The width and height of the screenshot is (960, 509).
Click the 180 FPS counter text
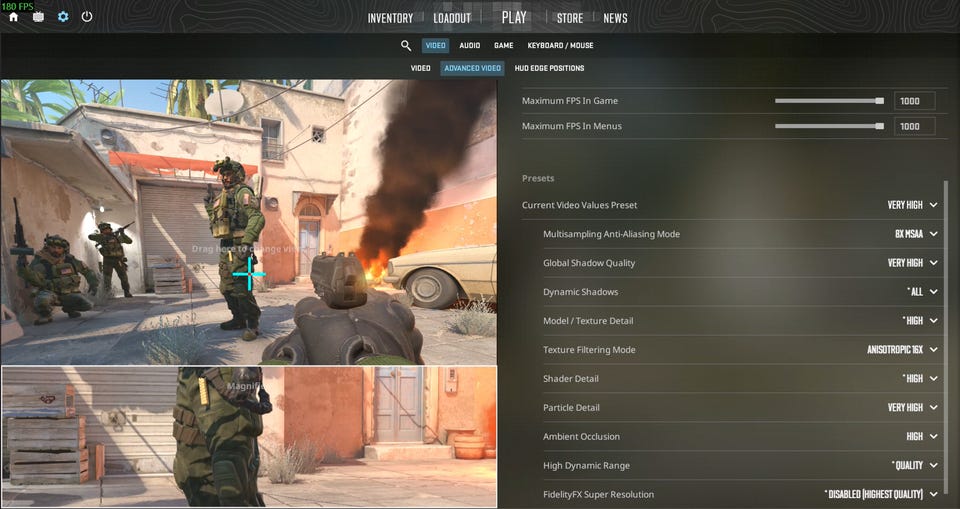17,6
